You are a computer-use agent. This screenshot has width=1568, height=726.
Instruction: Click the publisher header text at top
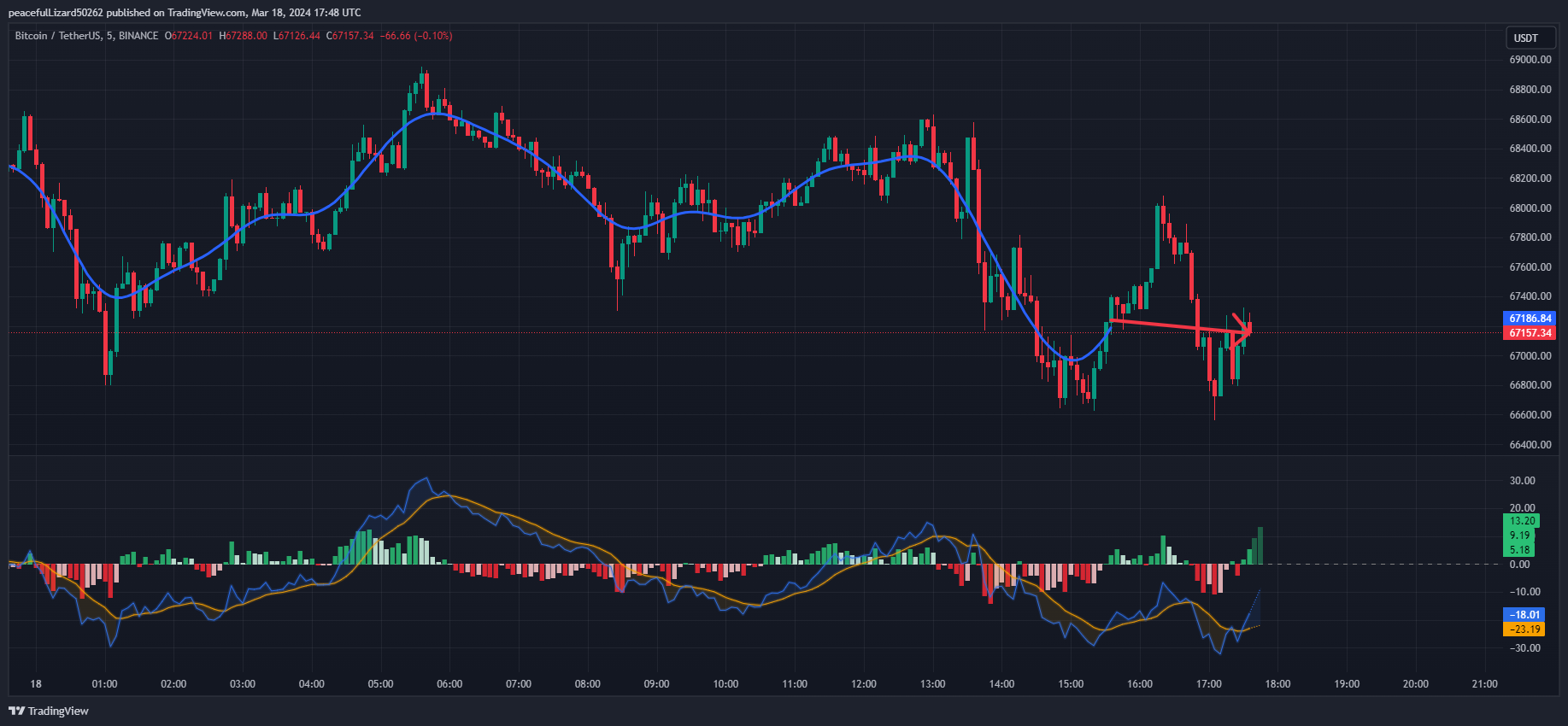click(185, 13)
